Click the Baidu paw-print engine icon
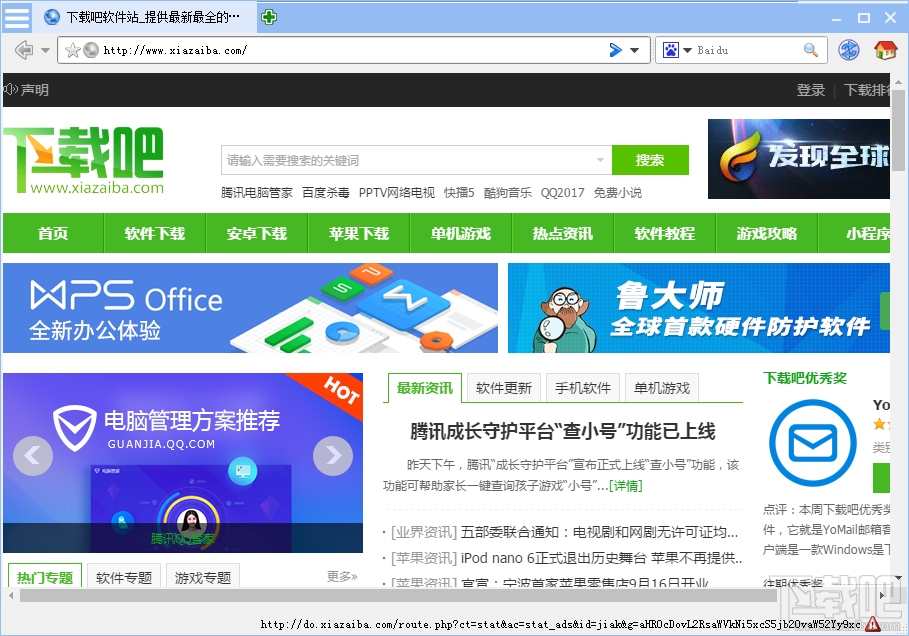Viewport: 909px width, 636px height. pyautogui.click(x=672, y=49)
